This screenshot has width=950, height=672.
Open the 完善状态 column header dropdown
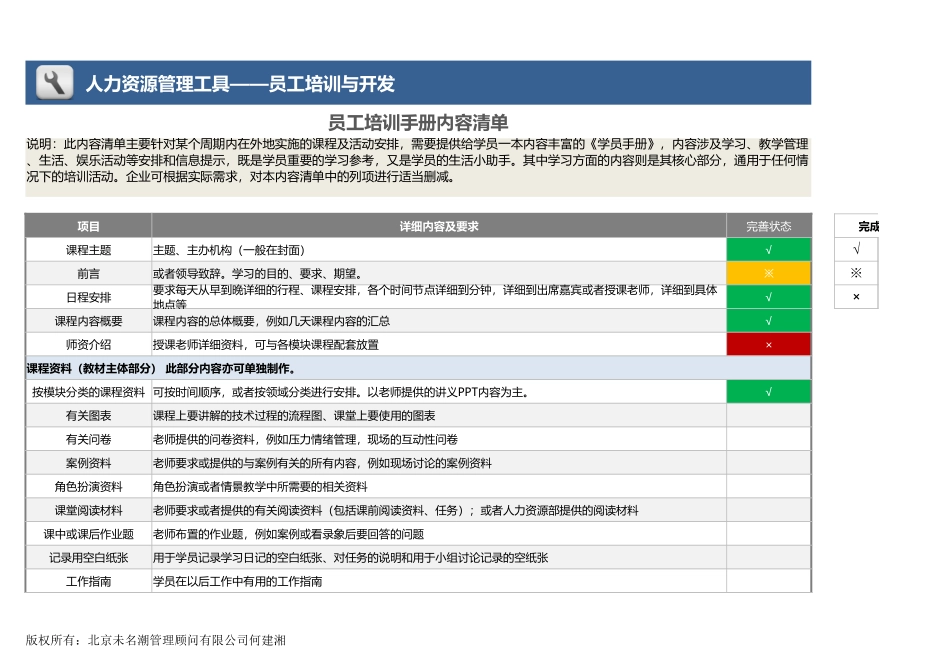(768, 226)
